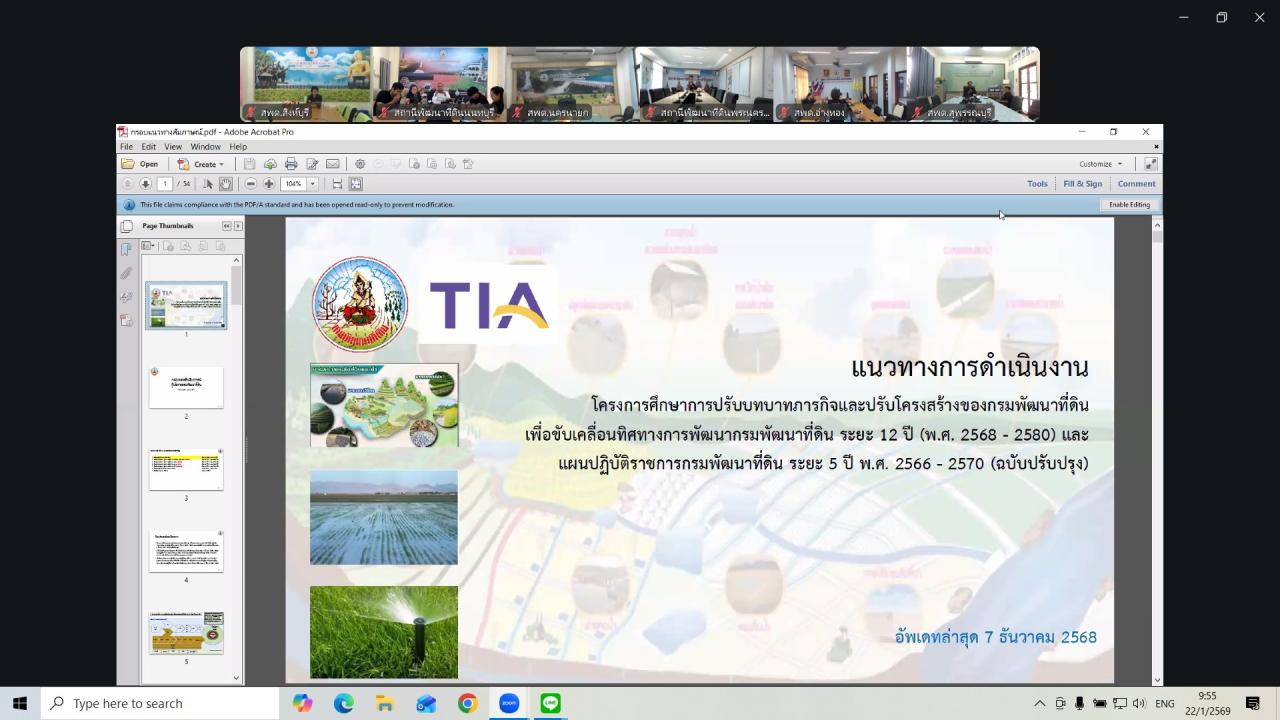The width and height of the screenshot is (1280, 720).
Task: Click the Zoom app in the taskbar
Action: [x=509, y=703]
